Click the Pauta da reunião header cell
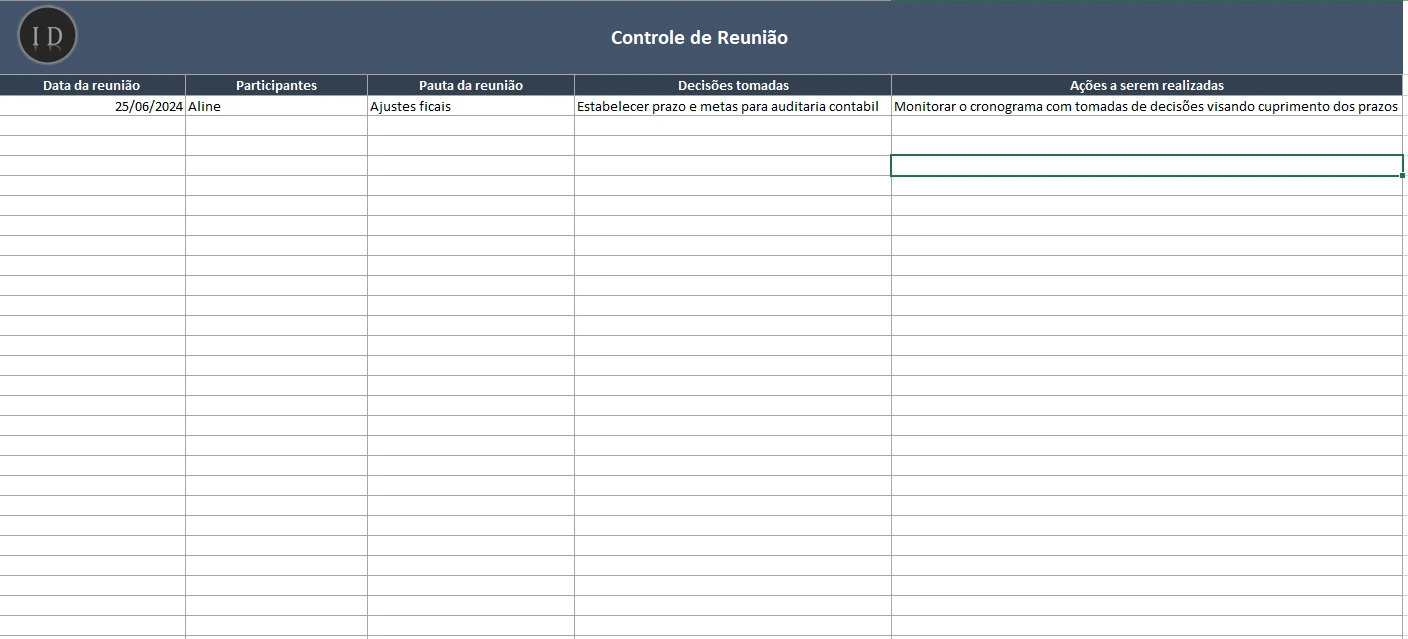Screen dimensions: 1408x639 pyautogui.click(x=470, y=85)
